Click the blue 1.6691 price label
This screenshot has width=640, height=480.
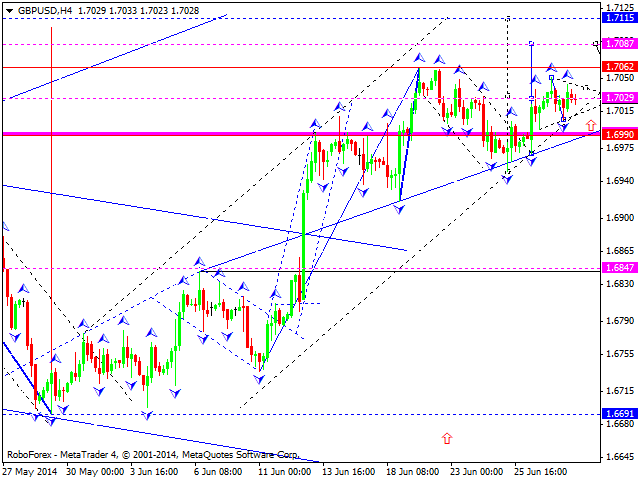[620, 412]
